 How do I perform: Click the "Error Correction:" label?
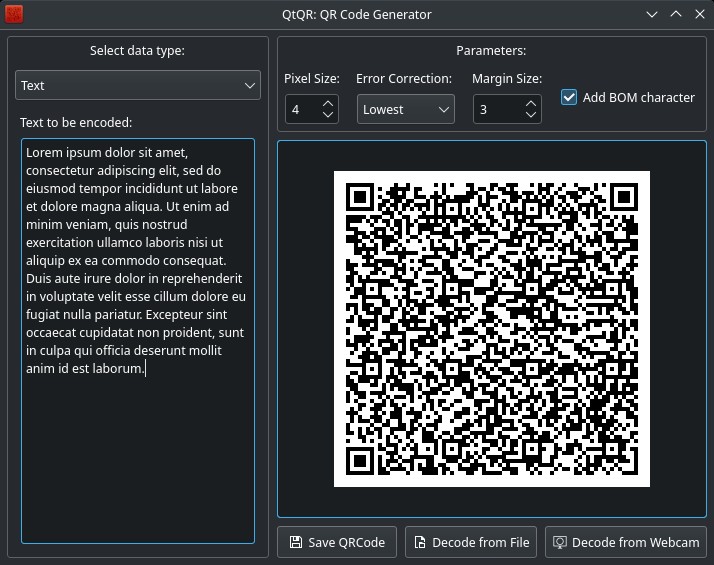point(404,79)
